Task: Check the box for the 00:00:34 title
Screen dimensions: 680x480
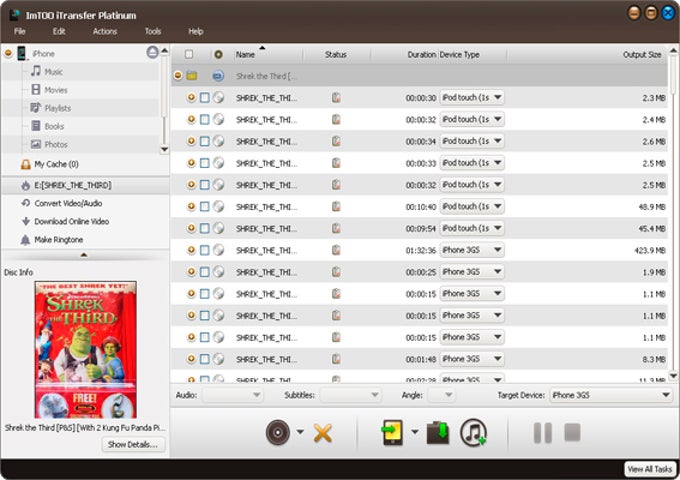Action: 205,141
